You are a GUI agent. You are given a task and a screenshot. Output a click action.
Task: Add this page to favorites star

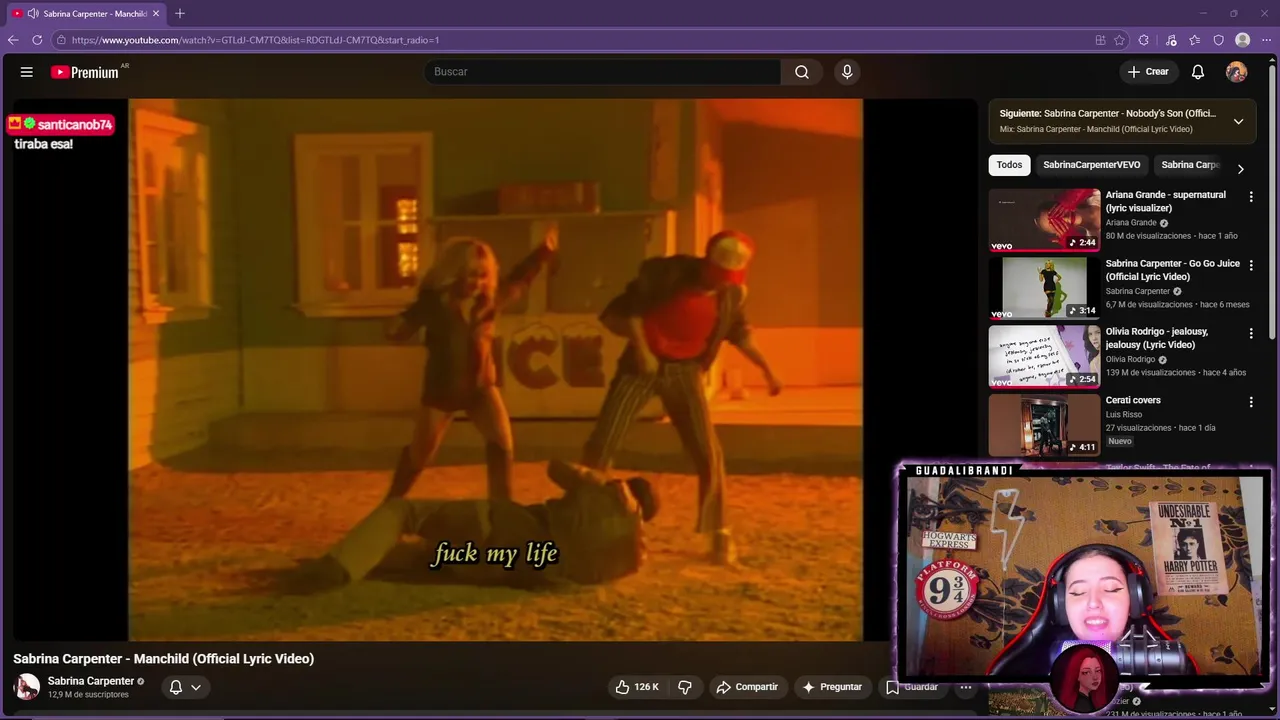[1120, 40]
